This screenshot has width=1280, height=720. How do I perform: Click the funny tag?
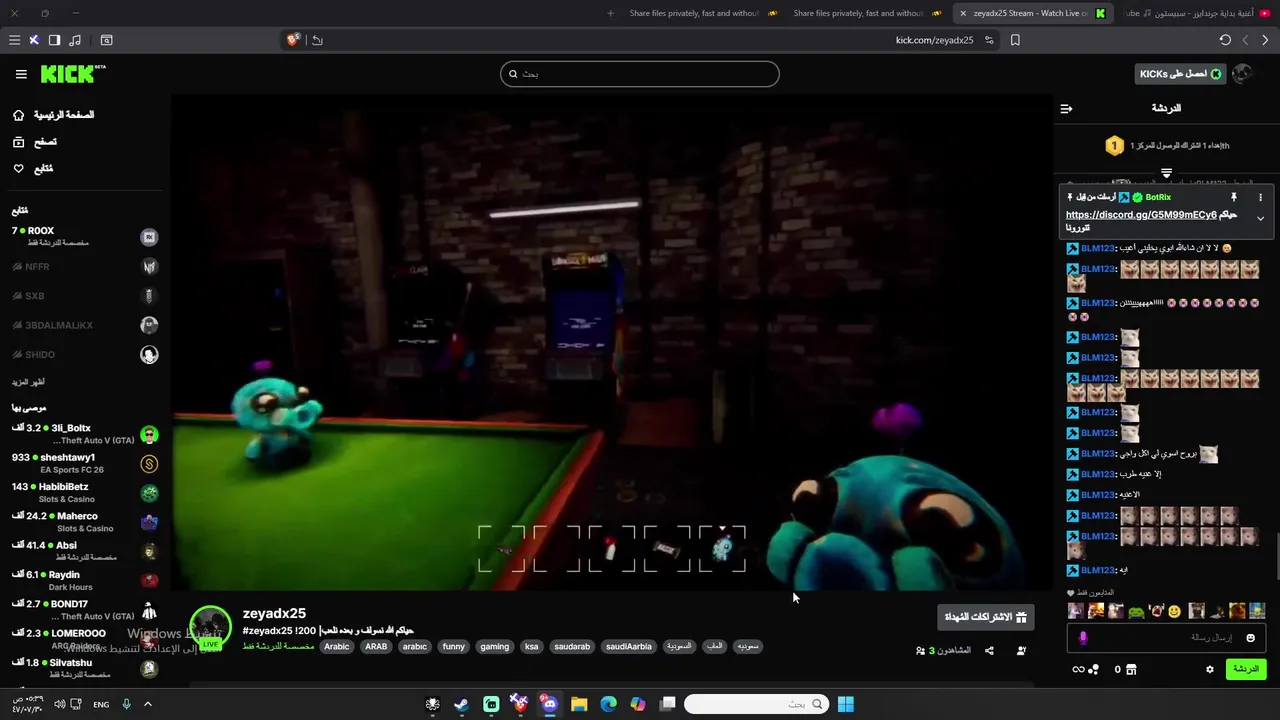[454, 647]
